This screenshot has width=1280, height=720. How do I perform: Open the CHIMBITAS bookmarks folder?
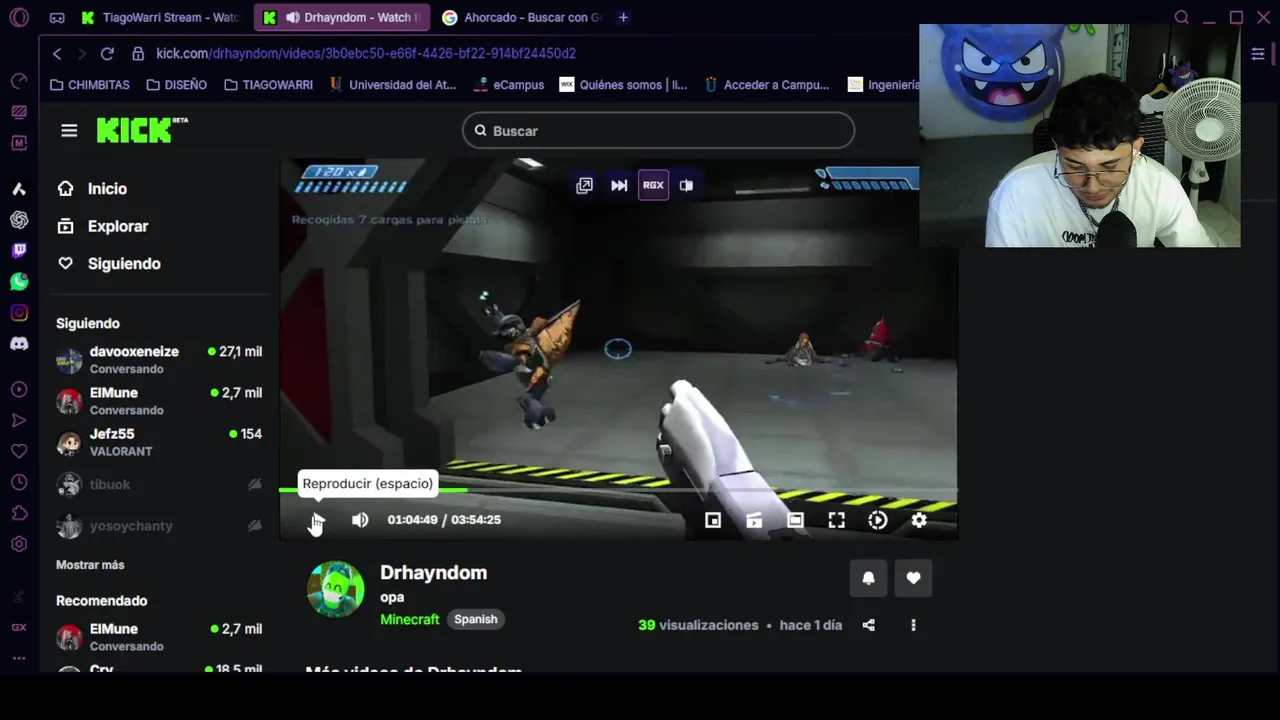pyautogui.click(x=90, y=85)
